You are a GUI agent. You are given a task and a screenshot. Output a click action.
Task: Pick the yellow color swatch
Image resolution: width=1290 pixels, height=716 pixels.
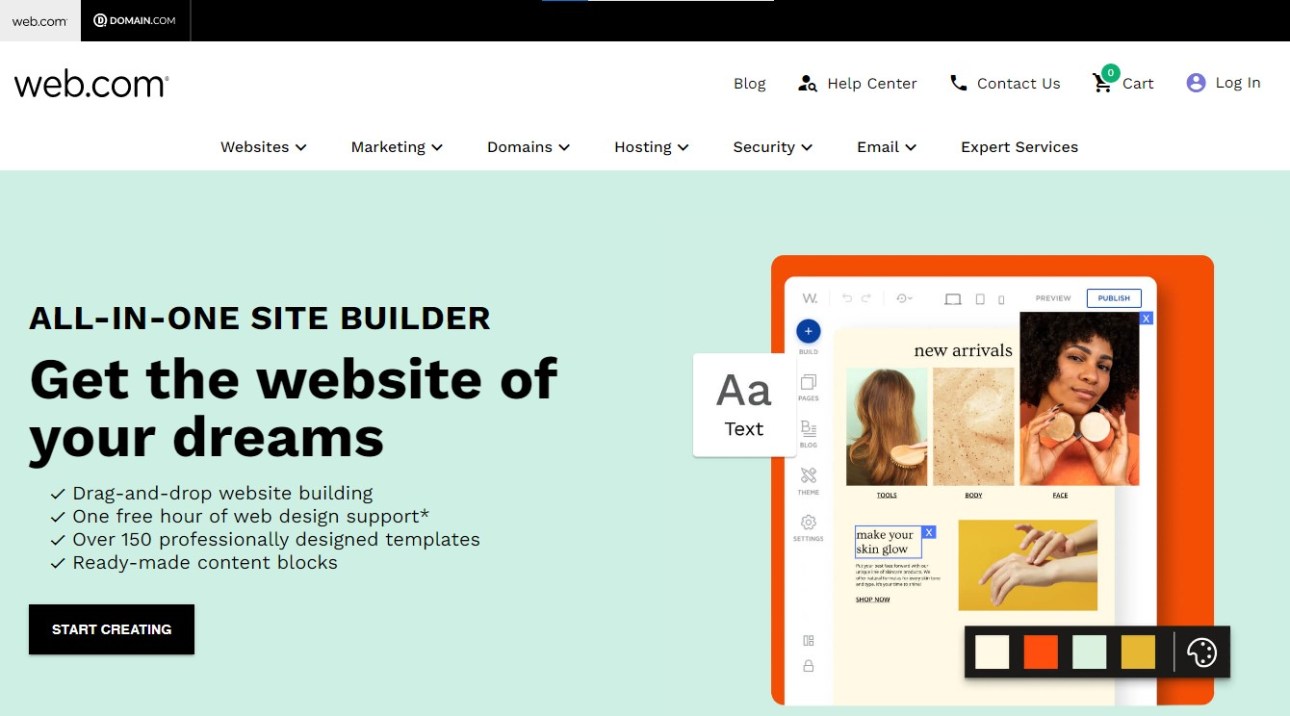click(1138, 652)
